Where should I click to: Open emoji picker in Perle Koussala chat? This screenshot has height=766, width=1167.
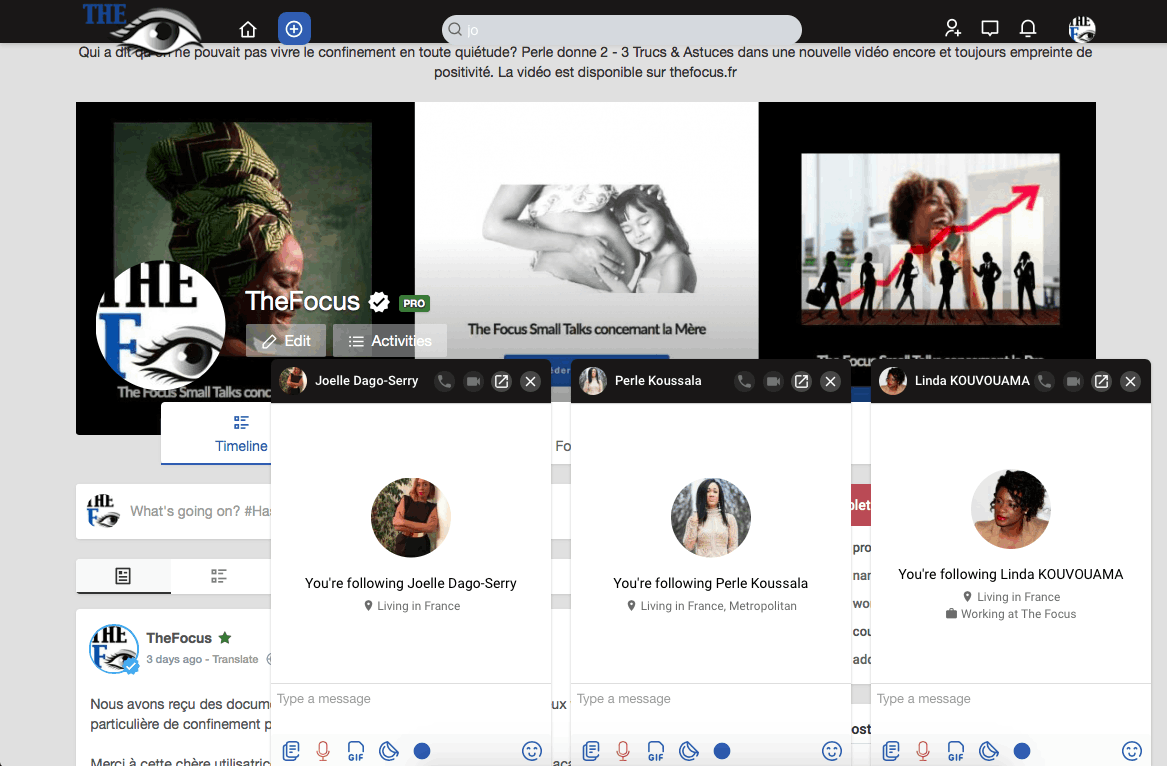click(831, 750)
